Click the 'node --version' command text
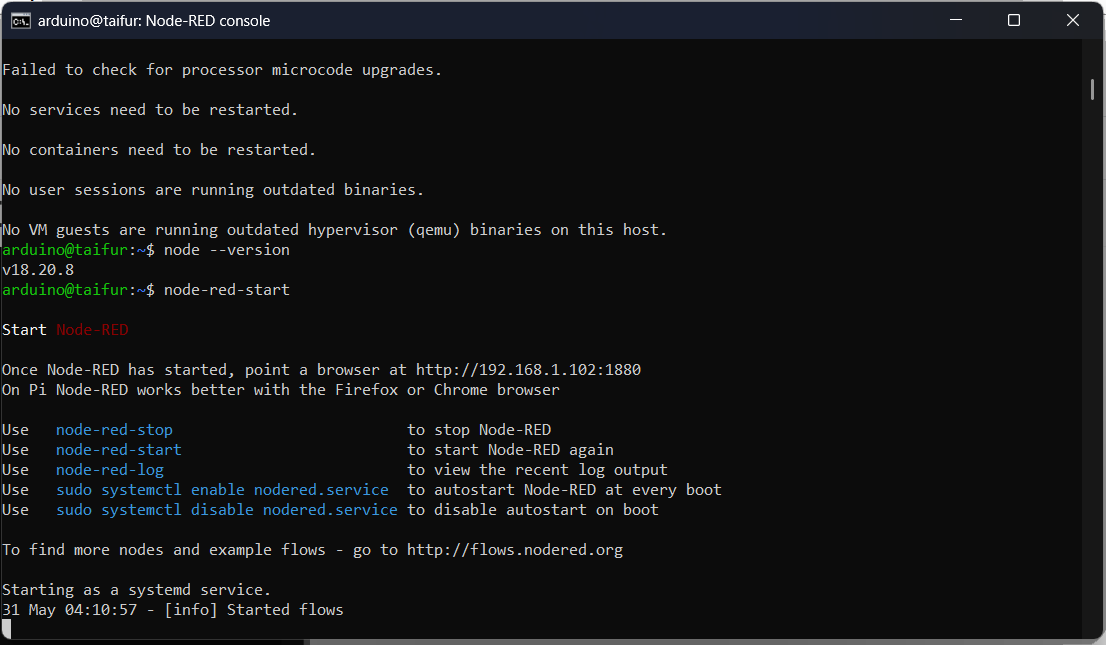 pos(226,250)
